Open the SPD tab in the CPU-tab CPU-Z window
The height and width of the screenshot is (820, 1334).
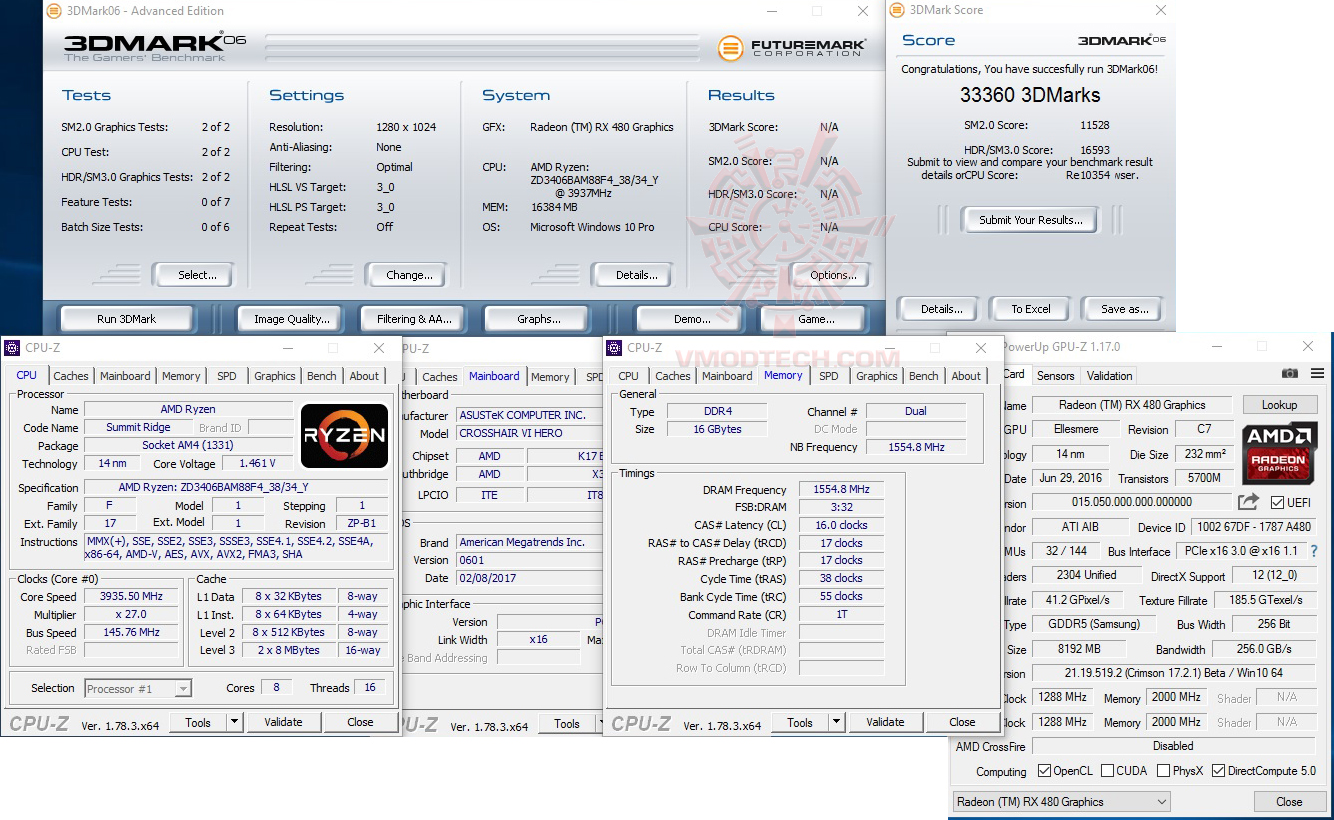coord(227,376)
